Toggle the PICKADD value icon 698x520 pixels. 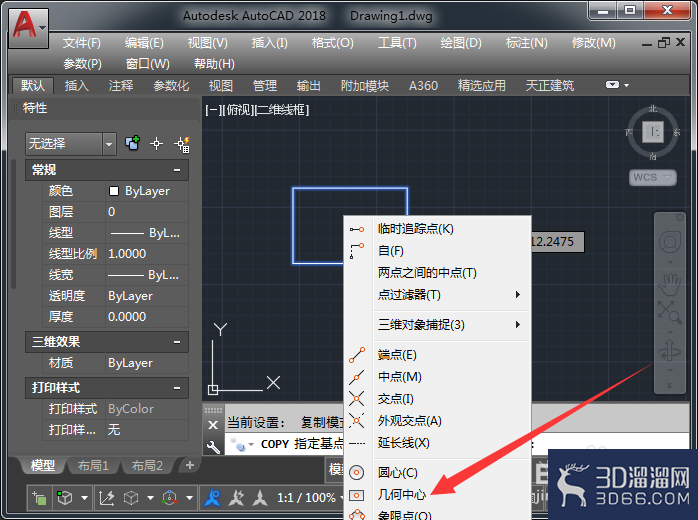coord(182,144)
